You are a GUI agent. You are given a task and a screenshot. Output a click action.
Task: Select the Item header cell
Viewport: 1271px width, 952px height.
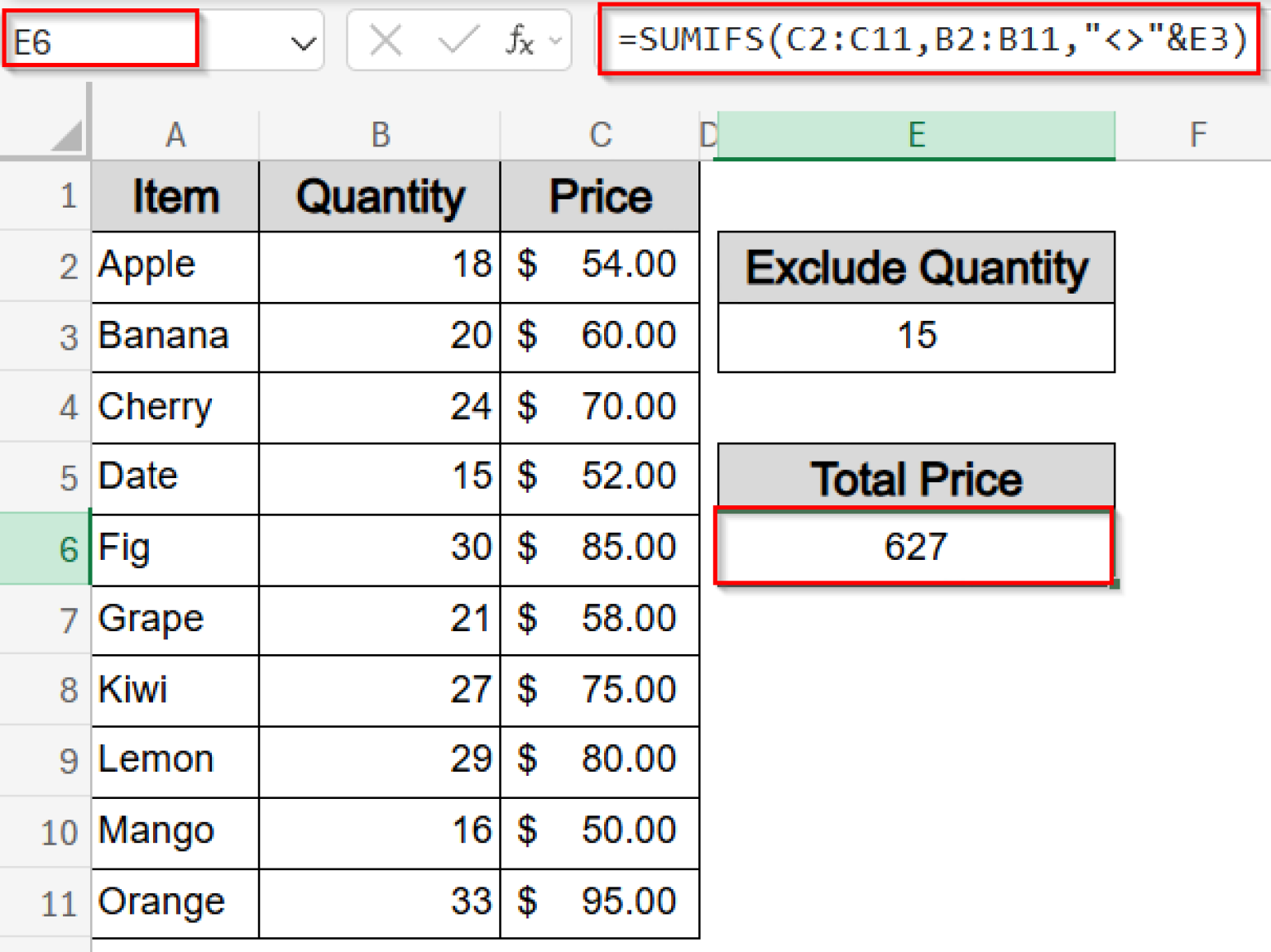[x=175, y=195]
